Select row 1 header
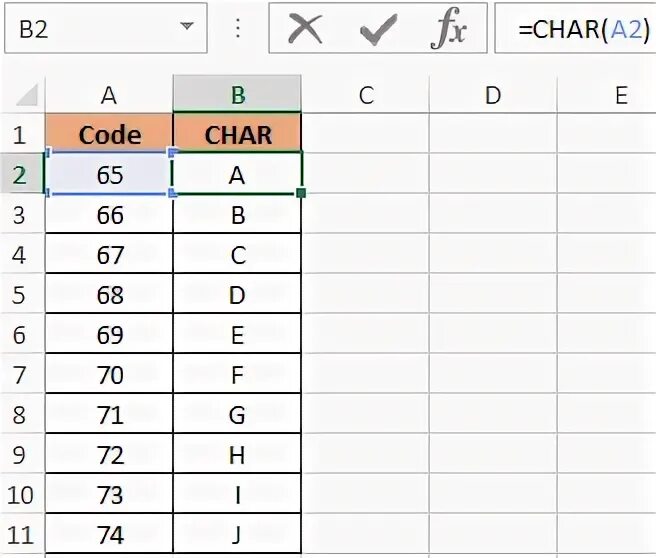 22,133
